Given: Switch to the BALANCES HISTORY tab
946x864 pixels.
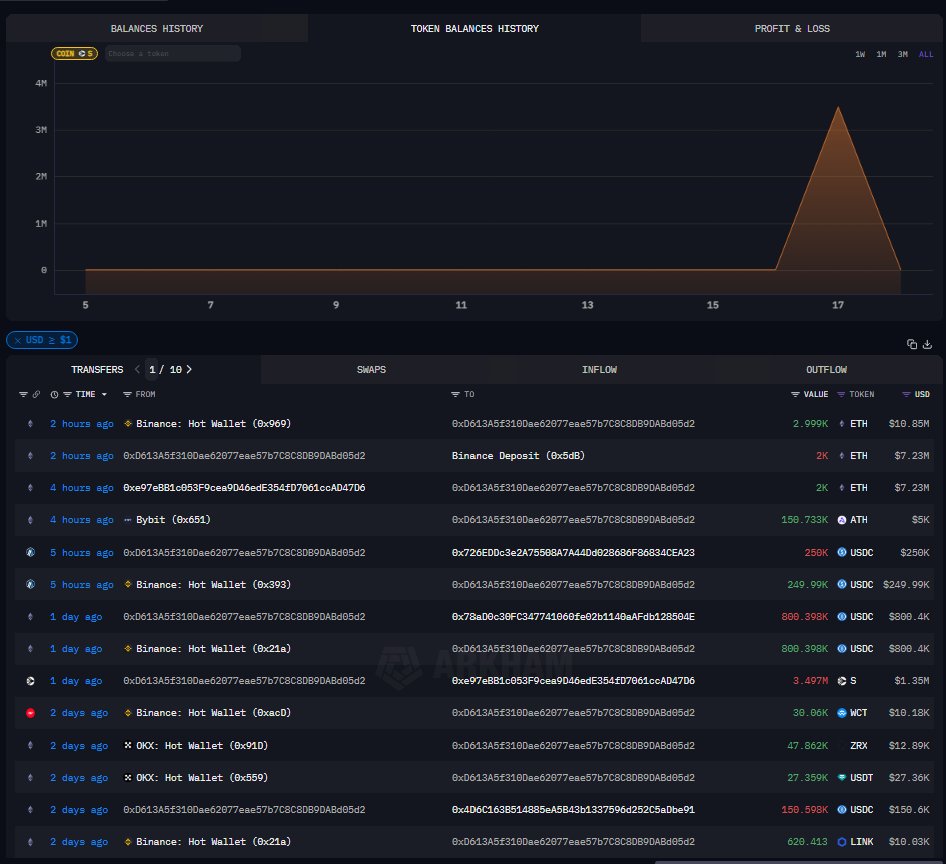Looking at the screenshot, I should 157,28.
